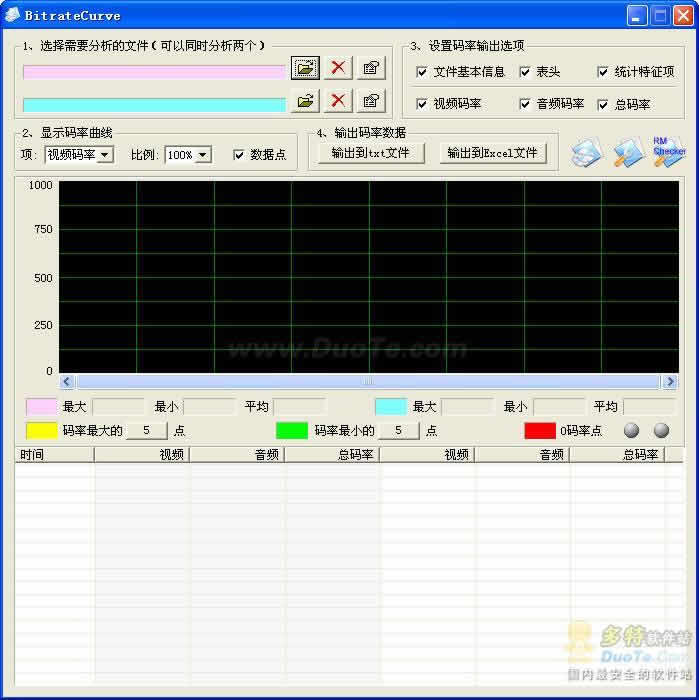Click the cyan second file path field

[x=154, y=105]
